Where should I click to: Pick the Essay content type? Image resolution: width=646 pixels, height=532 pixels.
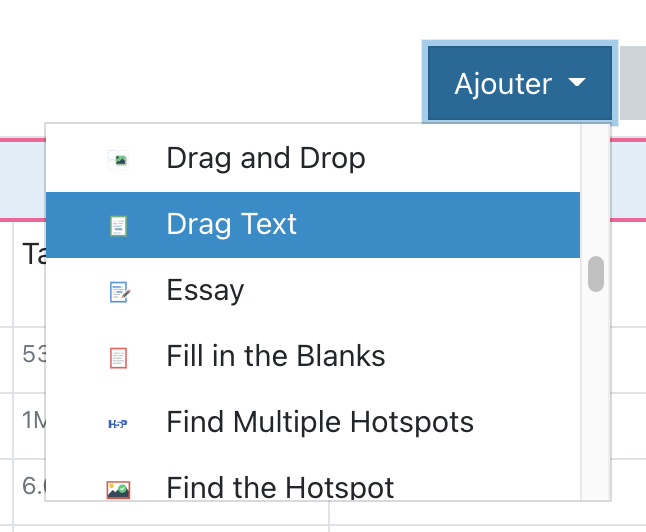[x=205, y=291]
